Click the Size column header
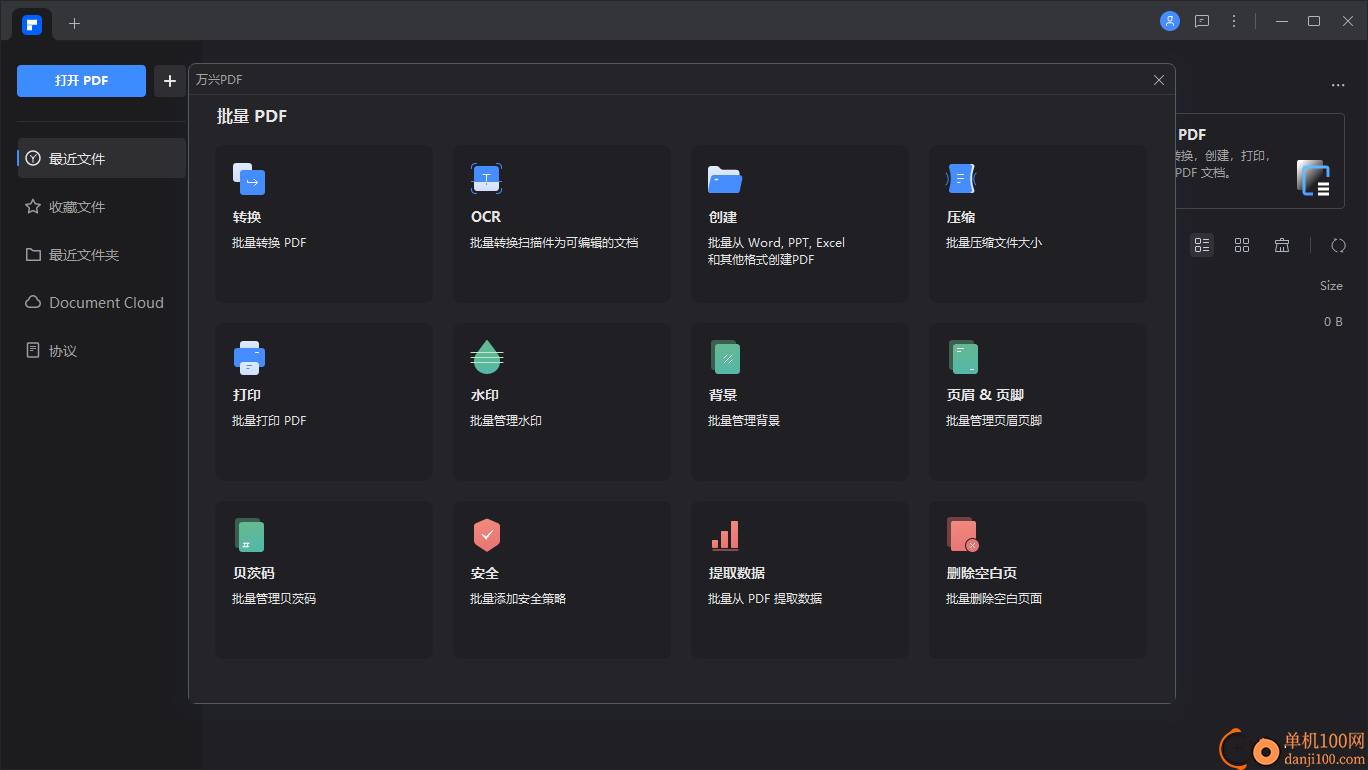Screen dimensions: 1368x770 (x=1331, y=286)
